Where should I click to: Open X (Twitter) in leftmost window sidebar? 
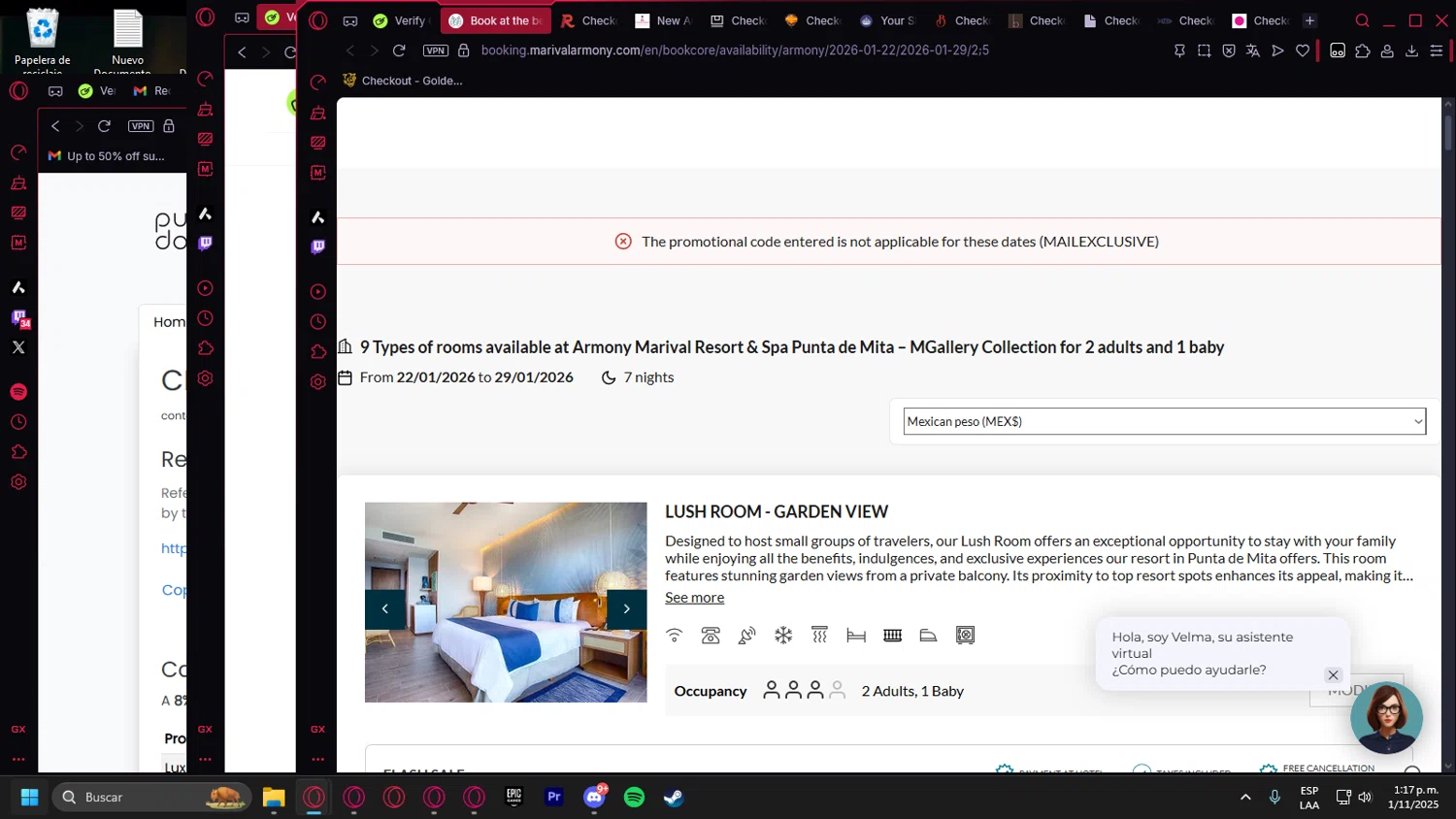18,347
